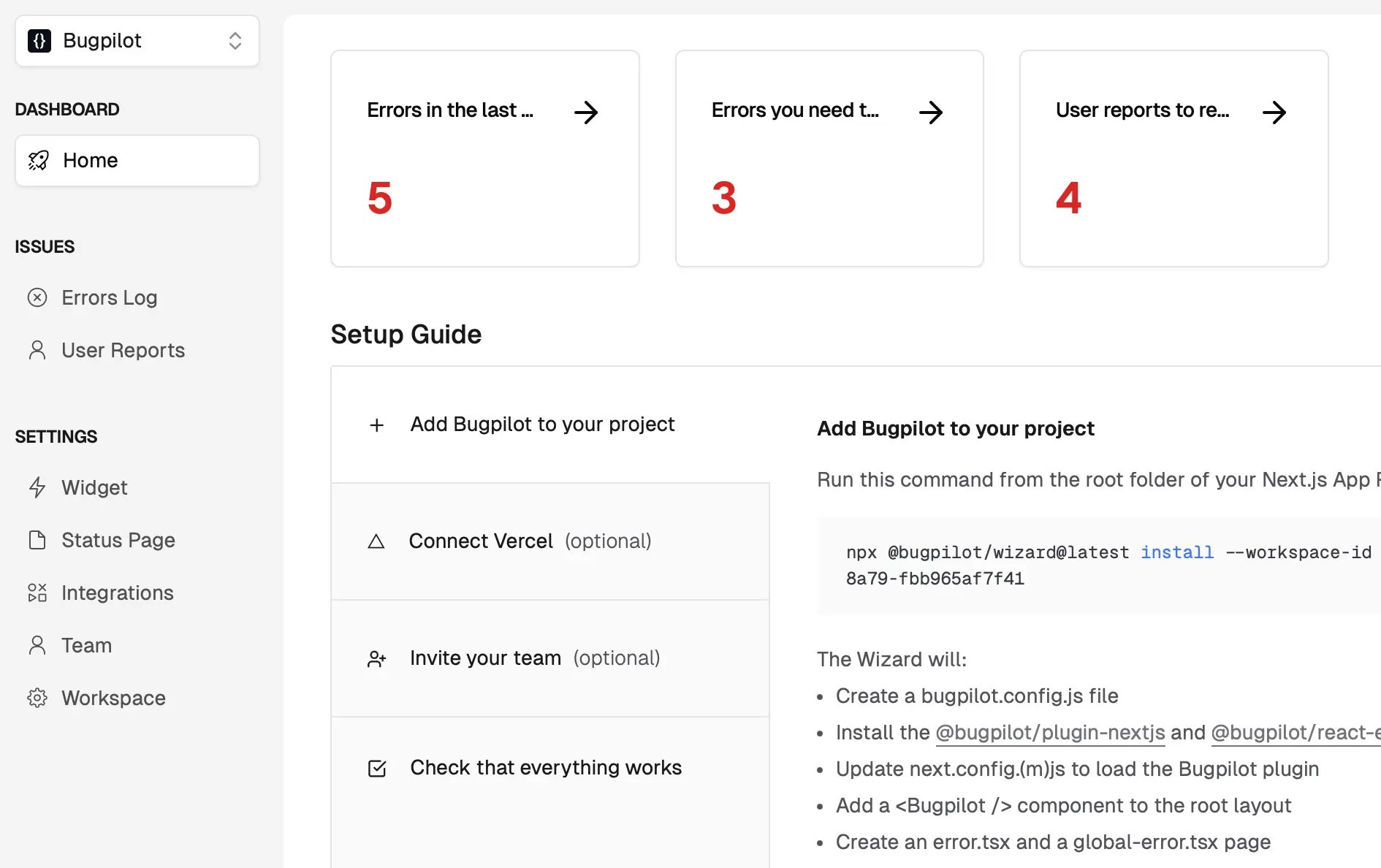
Task: Click the red count 4
Action: 1068,198
